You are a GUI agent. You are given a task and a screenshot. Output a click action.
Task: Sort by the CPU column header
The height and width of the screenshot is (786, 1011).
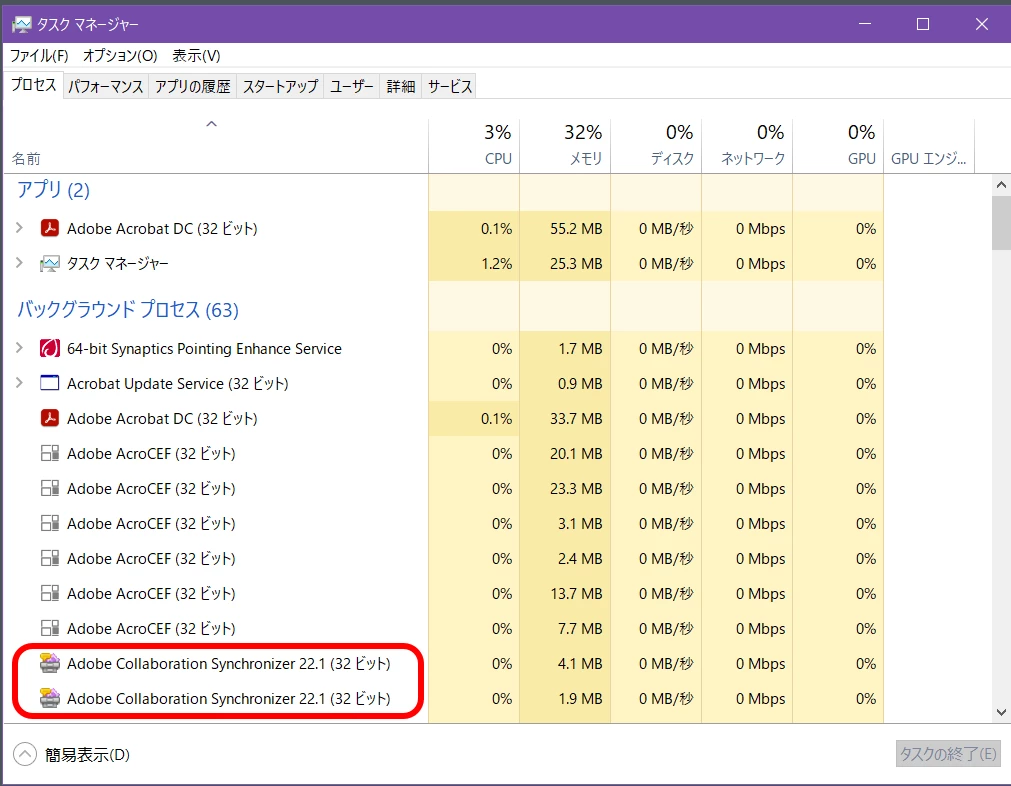point(474,146)
